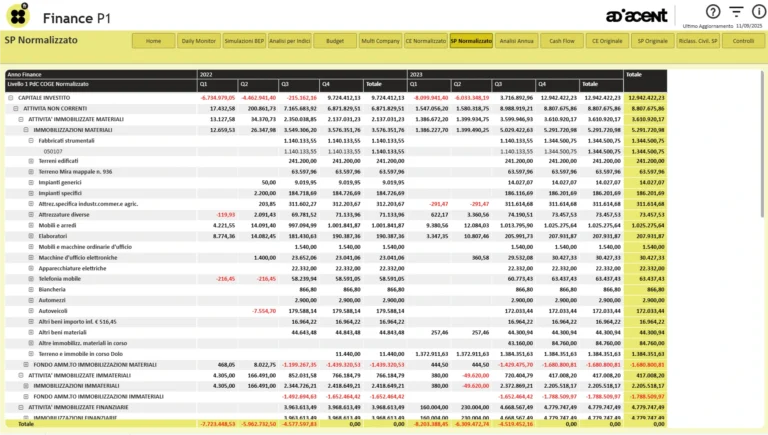The image size is (768, 435).
Task: Expand the Terreni edificati row
Action: [30, 161]
